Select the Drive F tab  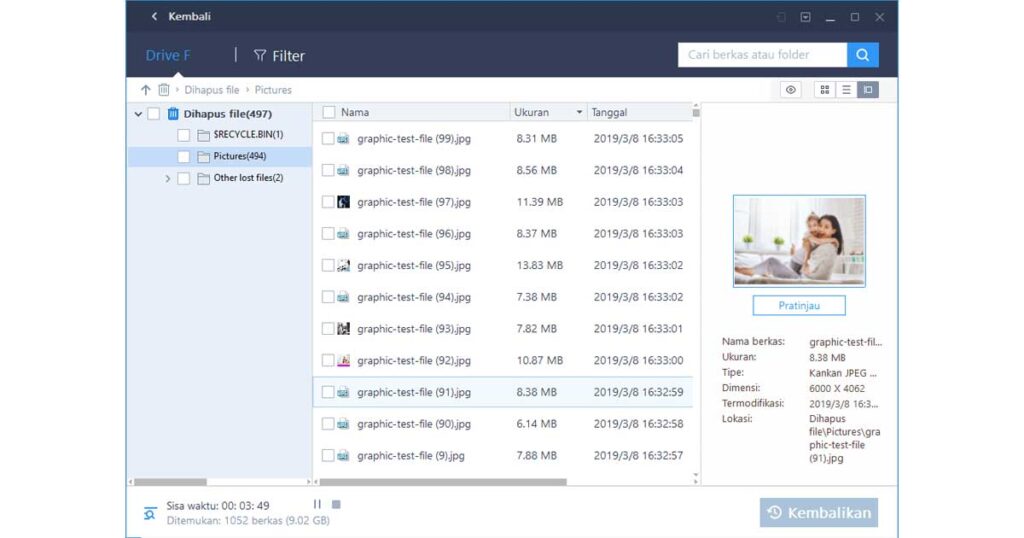click(x=168, y=56)
